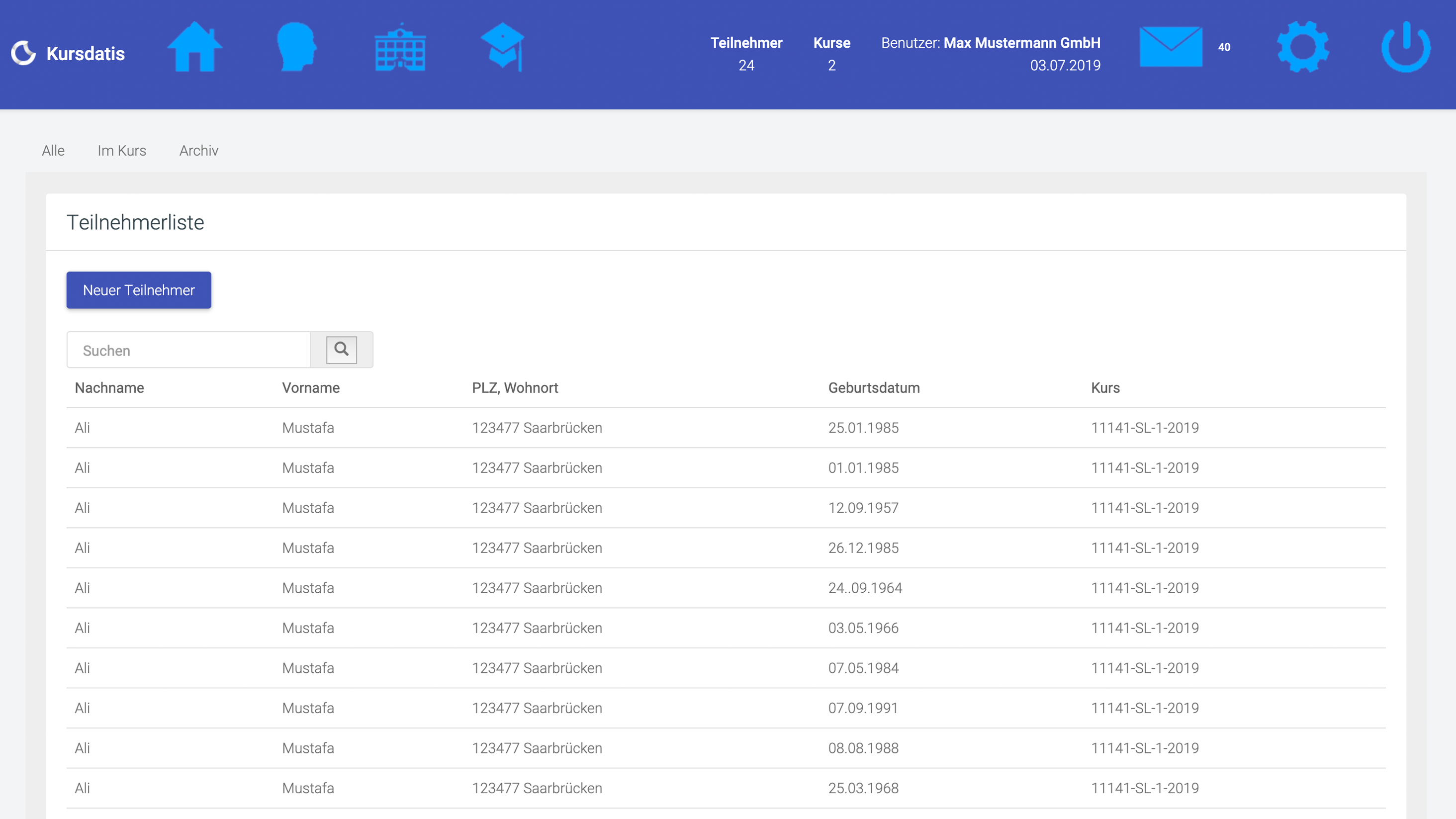Select the row with birthdate 07.09.1991
Image resolution: width=1456 pixels, height=819 pixels.
(x=726, y=708)
